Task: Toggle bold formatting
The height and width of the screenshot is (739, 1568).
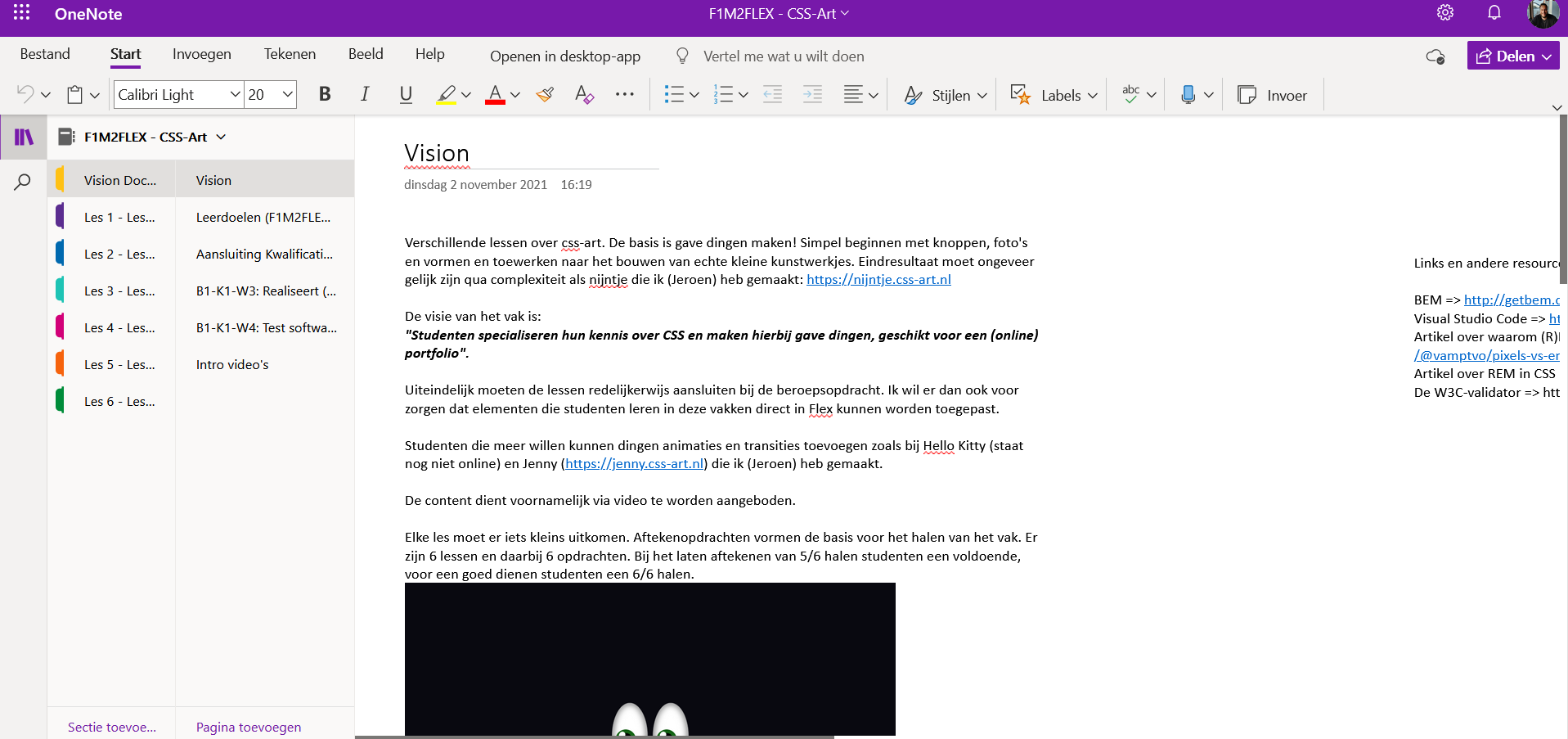Action: [325, 95]
